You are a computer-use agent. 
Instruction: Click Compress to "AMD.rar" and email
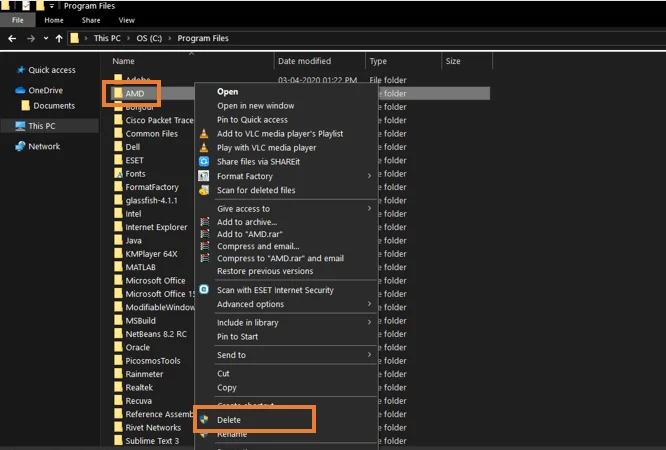(x=280, y=258)
